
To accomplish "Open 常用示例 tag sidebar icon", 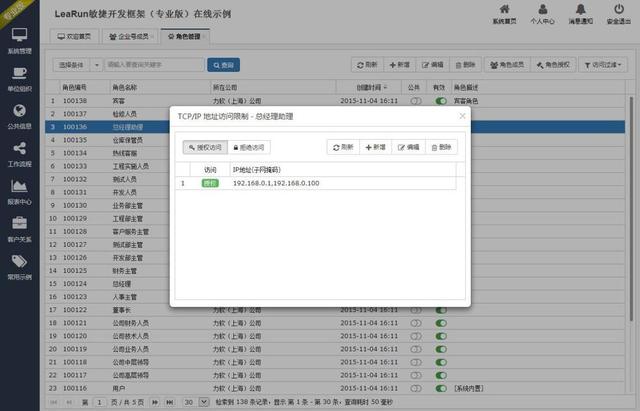I will coord(20,267).
